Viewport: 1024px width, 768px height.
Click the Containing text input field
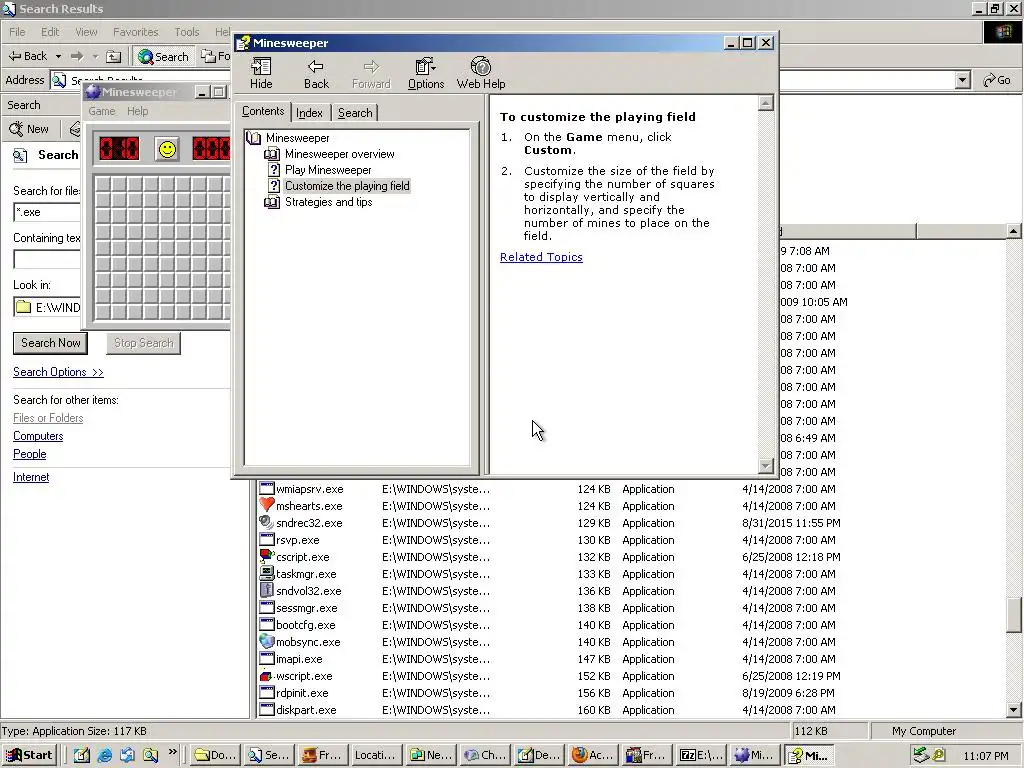pyautogui.click(x=47, y=259)
